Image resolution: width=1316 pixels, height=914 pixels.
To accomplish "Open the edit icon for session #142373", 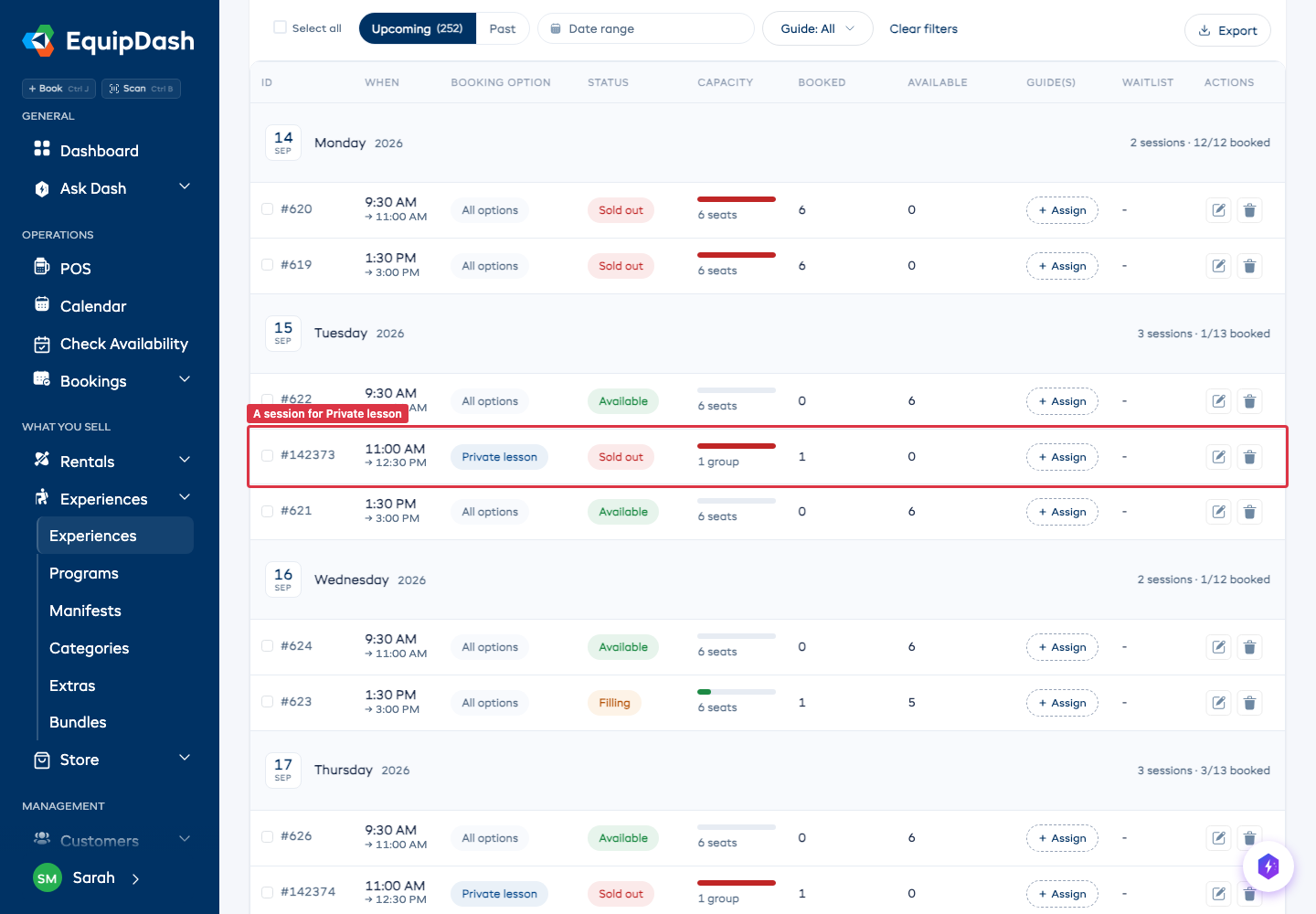I will pyautogui.click(x=1219, y=457).
